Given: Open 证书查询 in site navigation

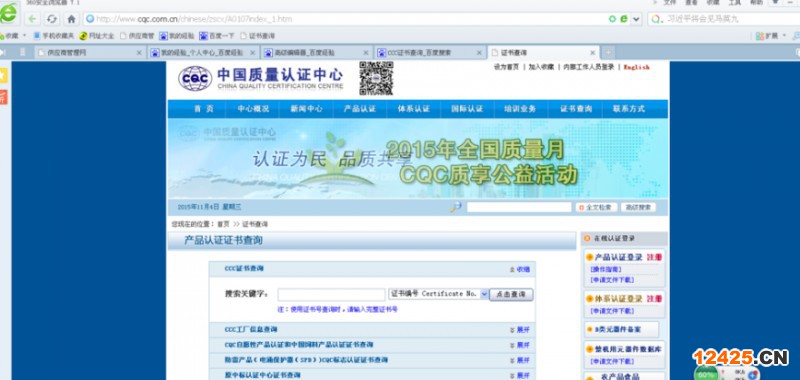Looking at the screenshot, I should click(x=576, y=109).
